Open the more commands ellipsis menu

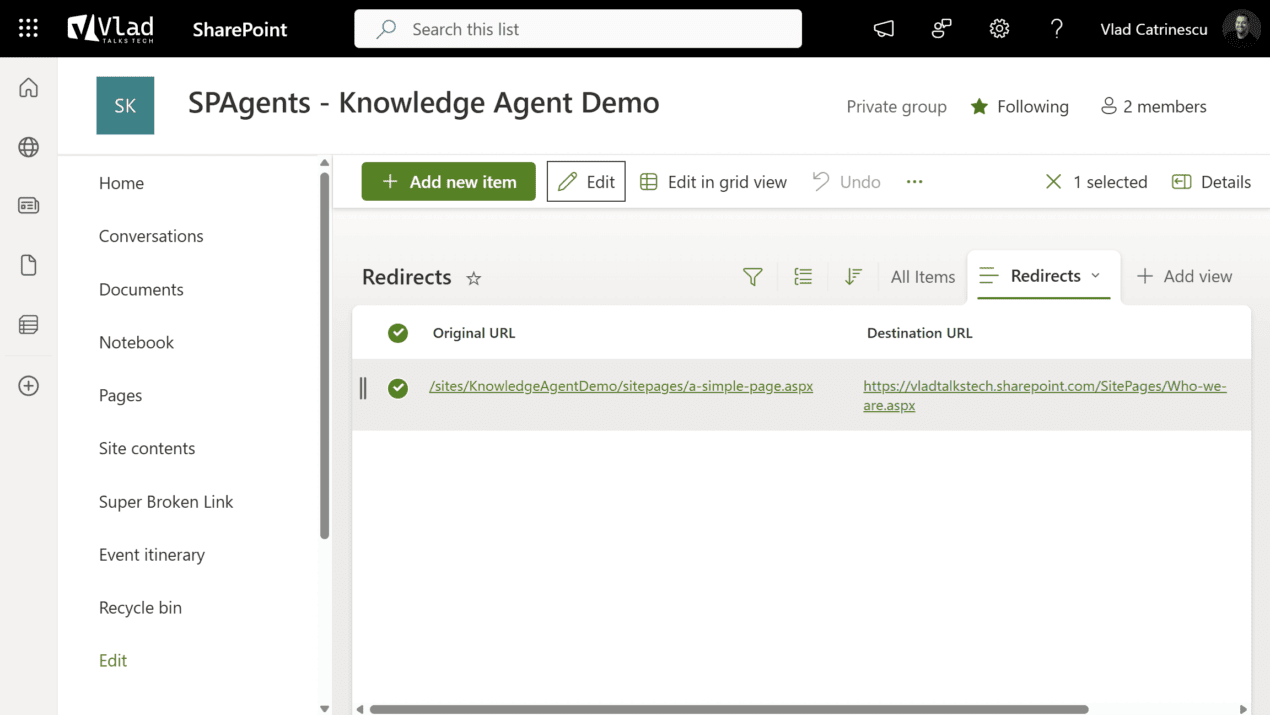tap(914, 181)
